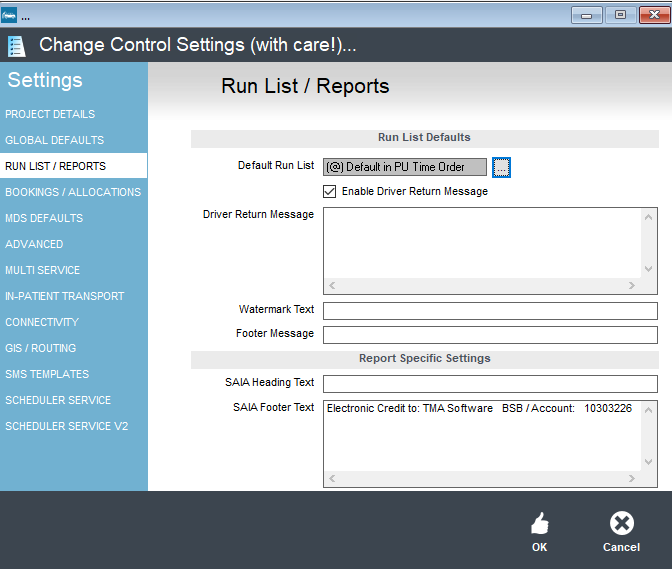This screenshot has height=569, width=672.
Task: Focus the SAIA Heading Text field
Action: [x=490, y=384]
